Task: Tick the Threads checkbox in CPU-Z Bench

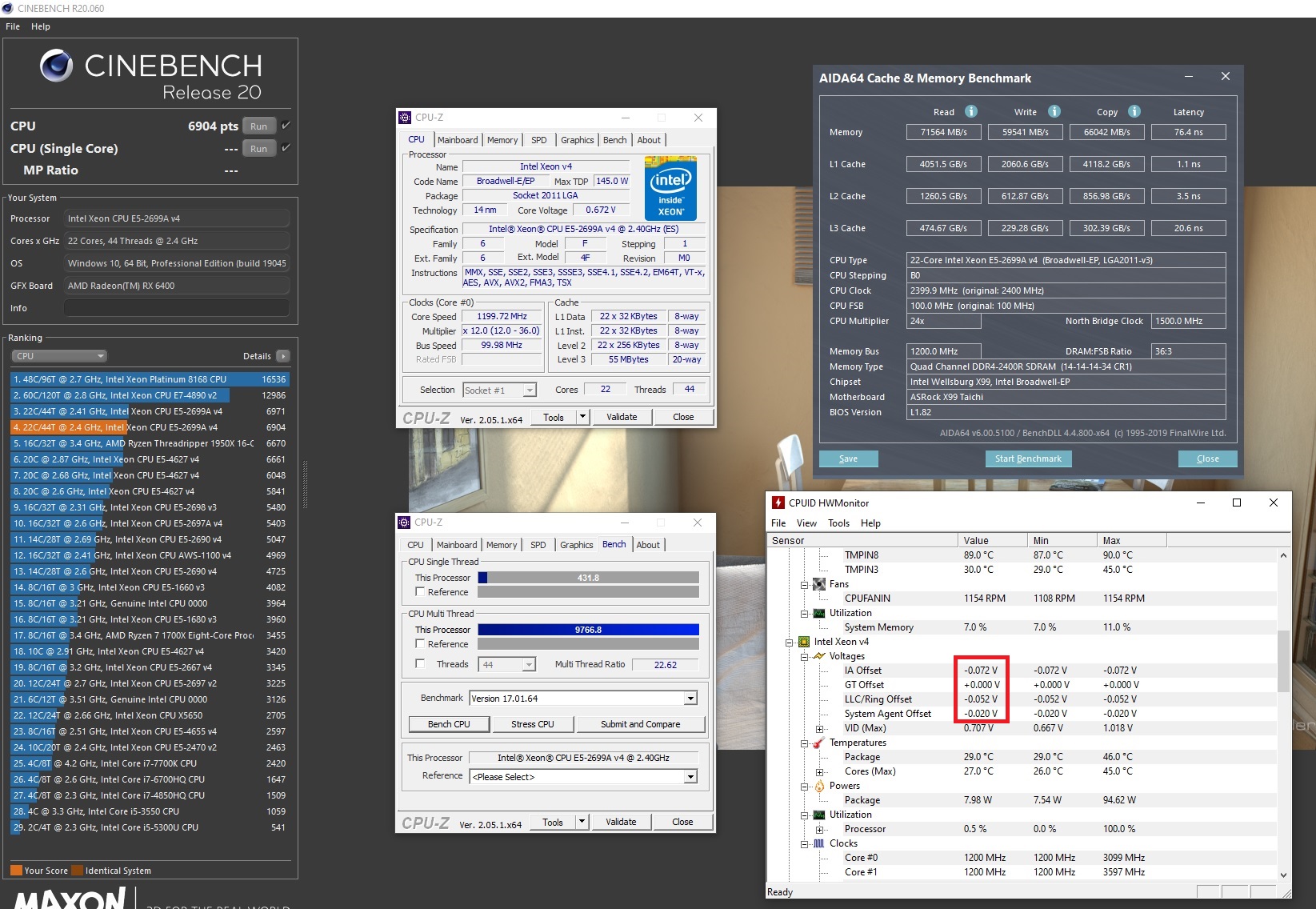Action: pyautogui.click(x=420, y=664)
